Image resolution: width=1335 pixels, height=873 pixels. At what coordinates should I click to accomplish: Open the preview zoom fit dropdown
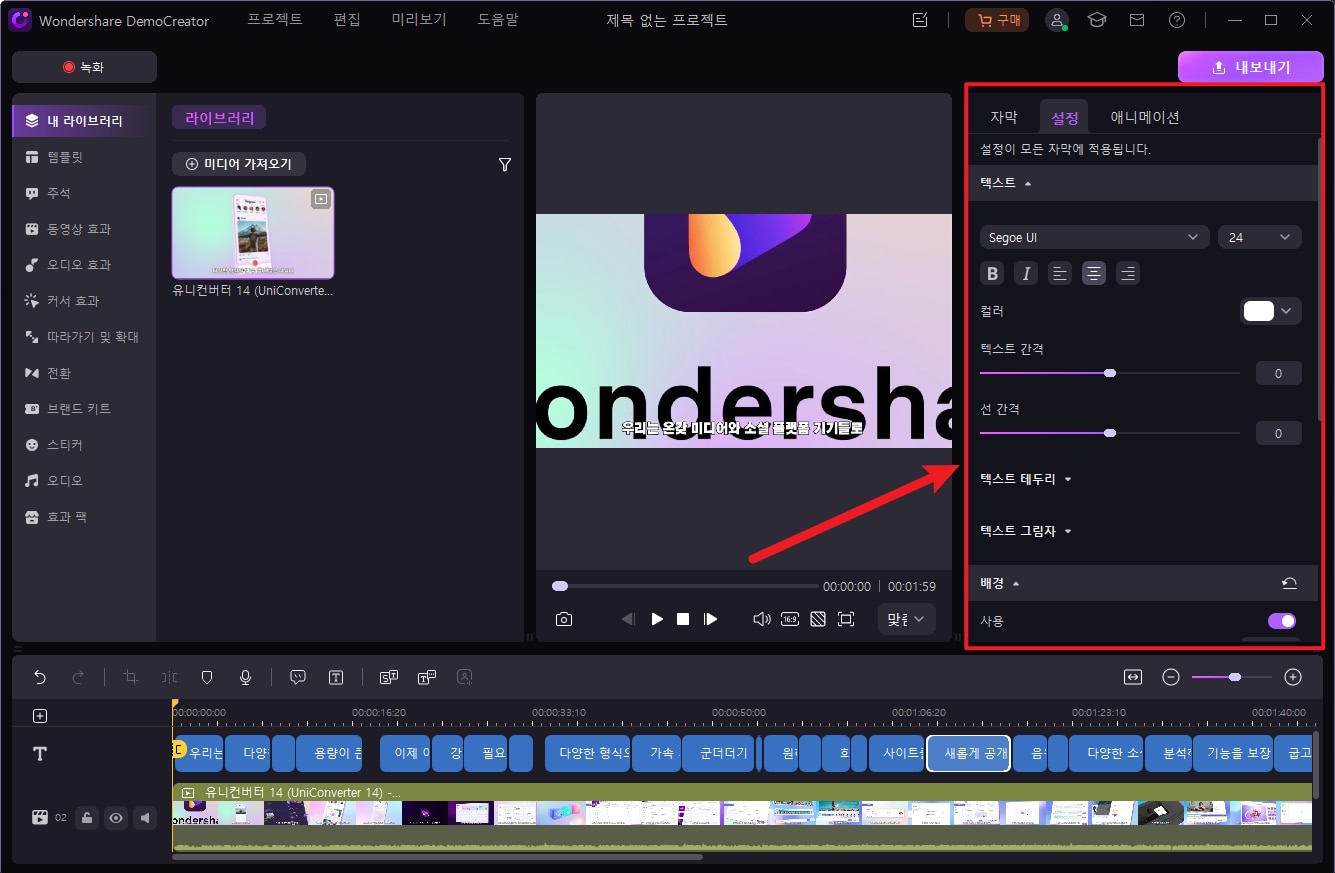point(906,619)
